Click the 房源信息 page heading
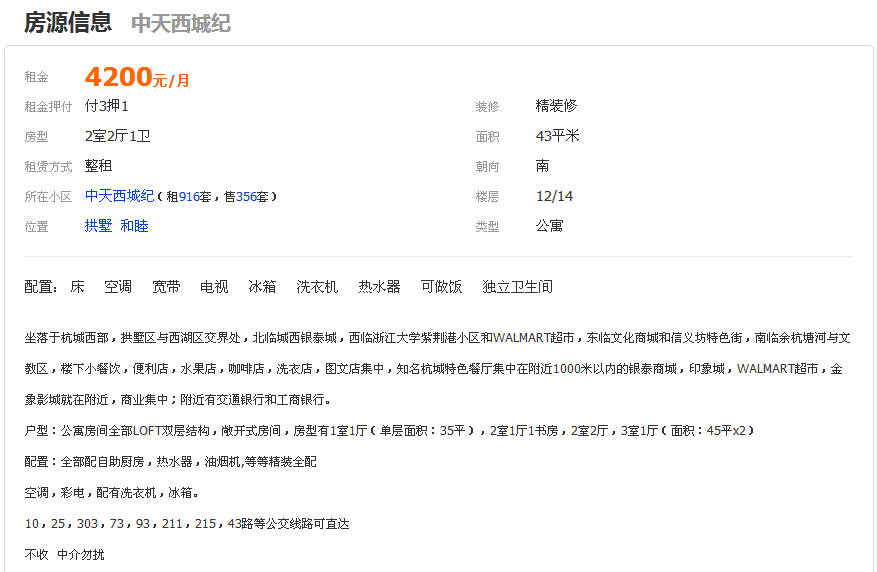 [68, 22]
